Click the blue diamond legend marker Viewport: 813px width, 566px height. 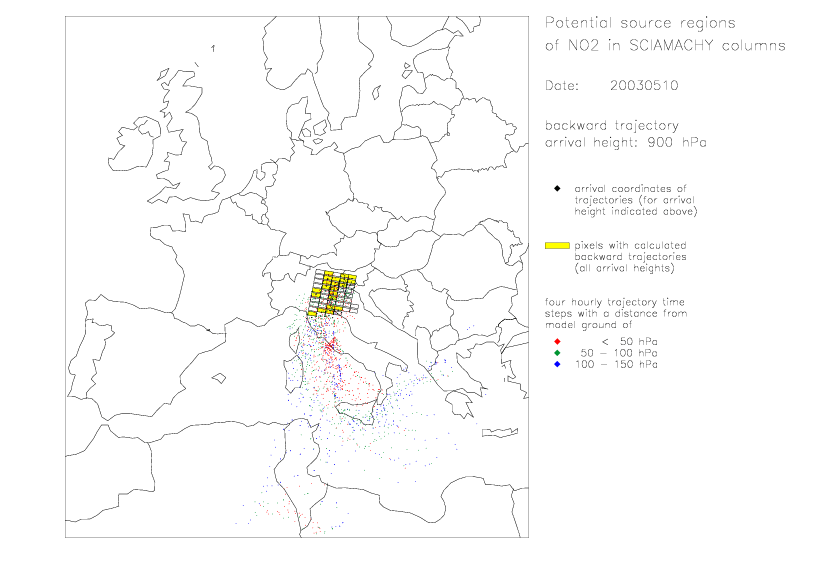pyautogui.click(x=556, y=364)
